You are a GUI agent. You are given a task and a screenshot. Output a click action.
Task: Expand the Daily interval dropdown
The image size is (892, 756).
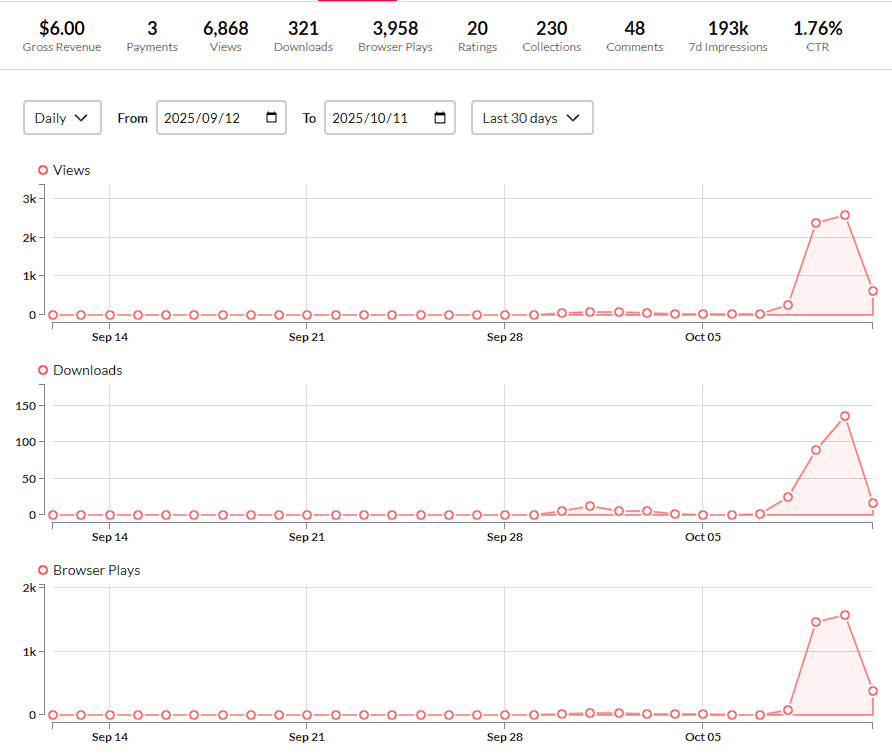(x=62, y=118)
